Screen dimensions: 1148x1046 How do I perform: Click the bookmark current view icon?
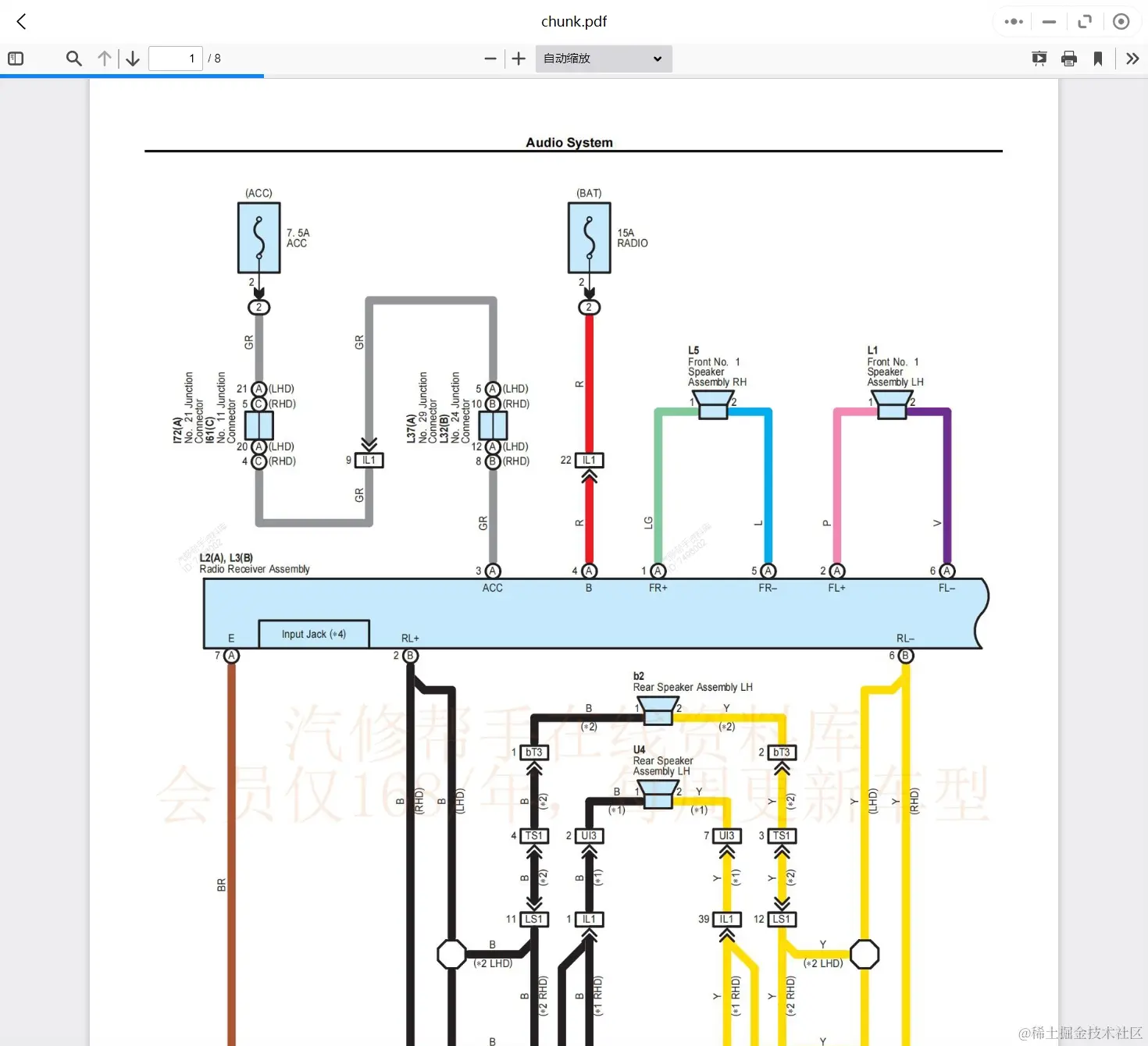pos(1098,59)
